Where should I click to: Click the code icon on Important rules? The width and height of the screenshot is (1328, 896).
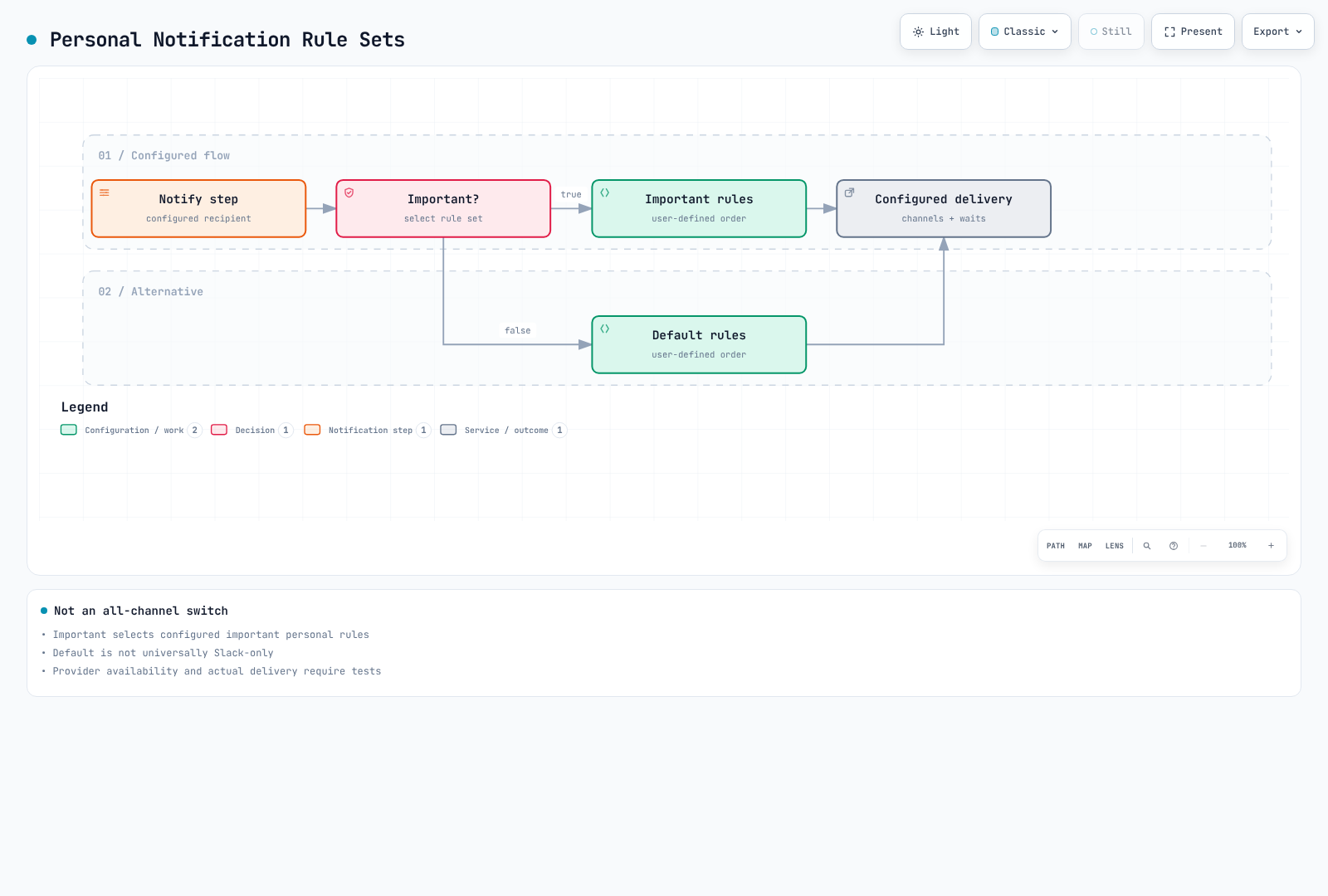tap(605, 192)
